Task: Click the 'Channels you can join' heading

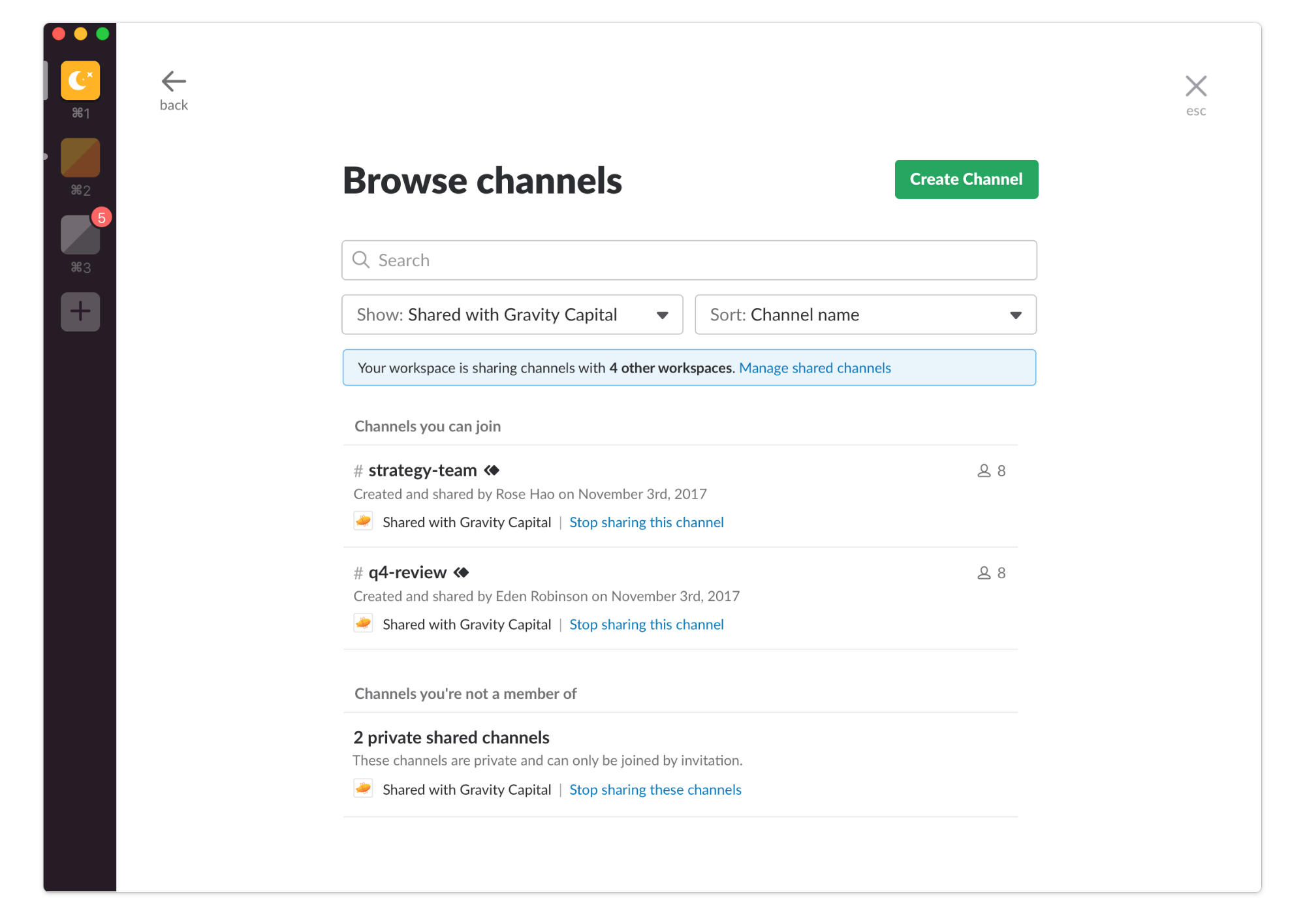Action: [428, 426]
